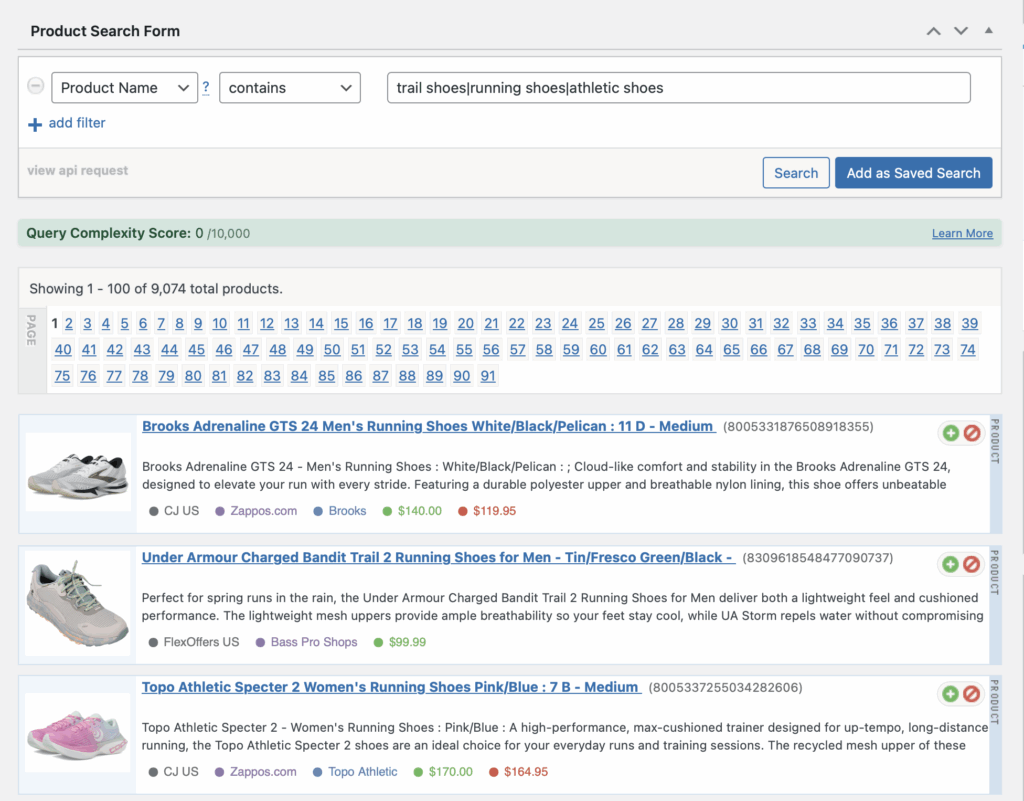Screen dimensions: 1024x801
Task: Collapse the Product Search Form panel
Action: coord(989,31)
